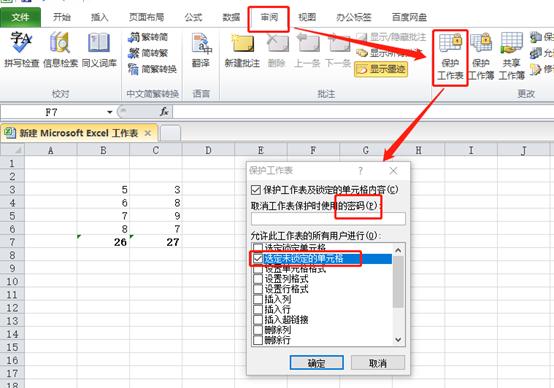554x388 pixels.
Task: Switch to the 公式 tab
Action: pyautogui.click(x=193, y=17)
